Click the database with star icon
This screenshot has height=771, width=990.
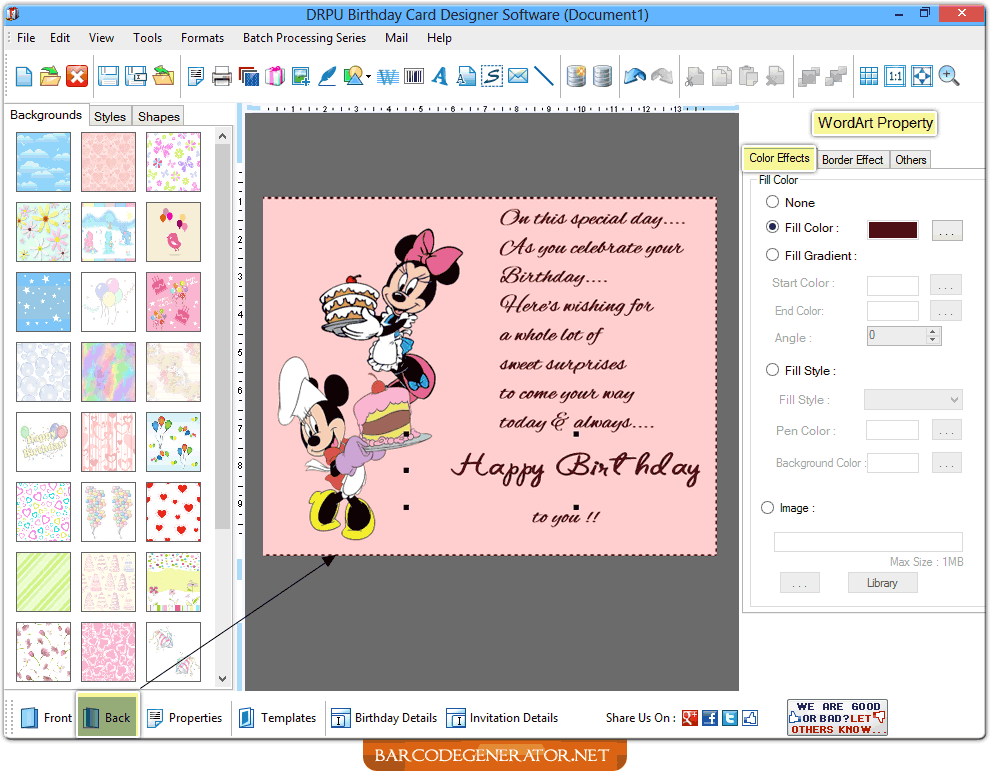pyautogui.click(x=576, y=76)
